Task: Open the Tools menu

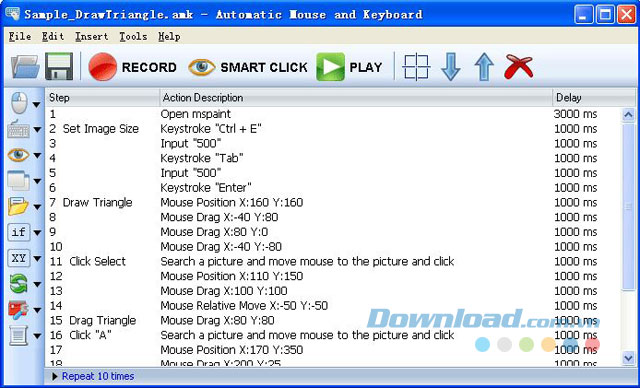Action: pos(133,36)
